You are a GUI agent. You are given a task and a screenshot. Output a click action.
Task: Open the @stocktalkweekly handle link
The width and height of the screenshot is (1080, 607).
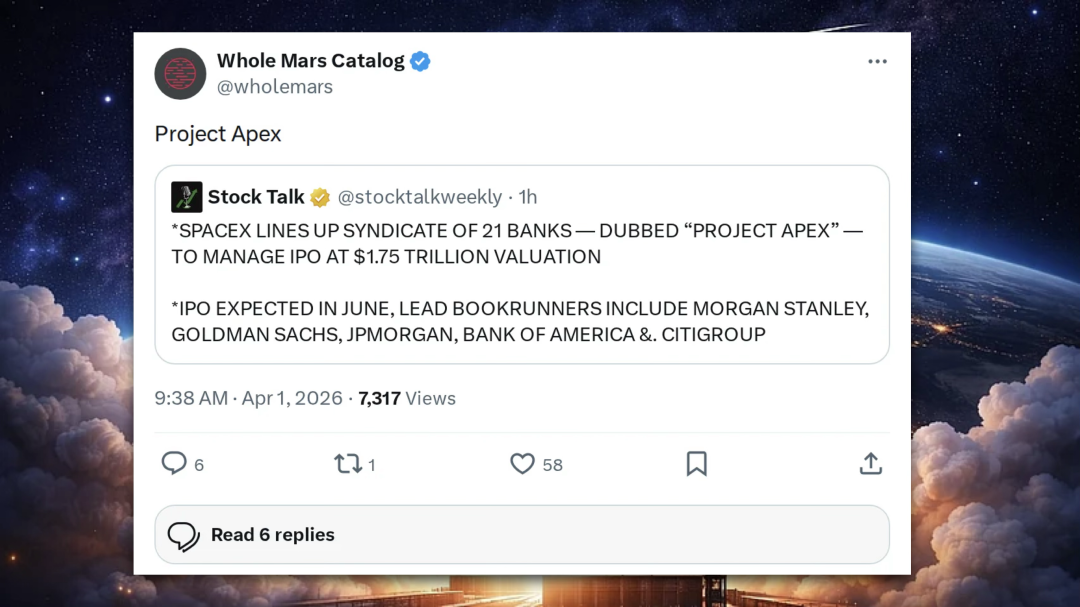(419, 197)
